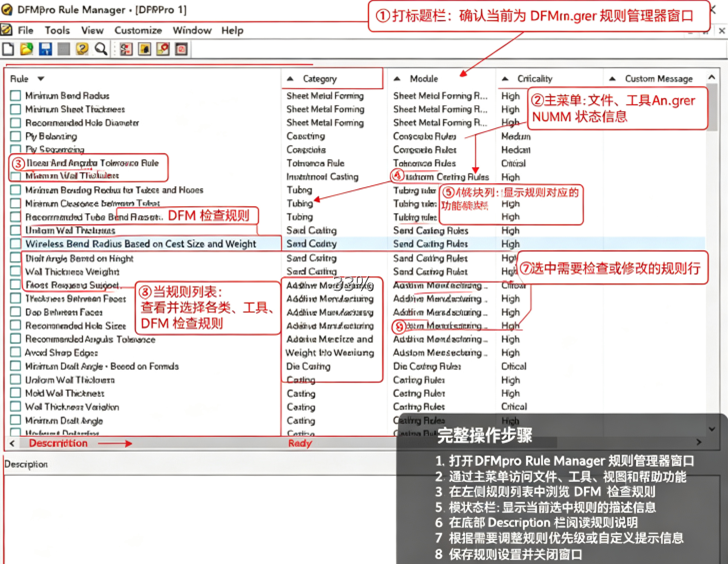Select the 'Tolerance Rule' category cell
Screen dimensions: 728x564
[x=315, y=163]
